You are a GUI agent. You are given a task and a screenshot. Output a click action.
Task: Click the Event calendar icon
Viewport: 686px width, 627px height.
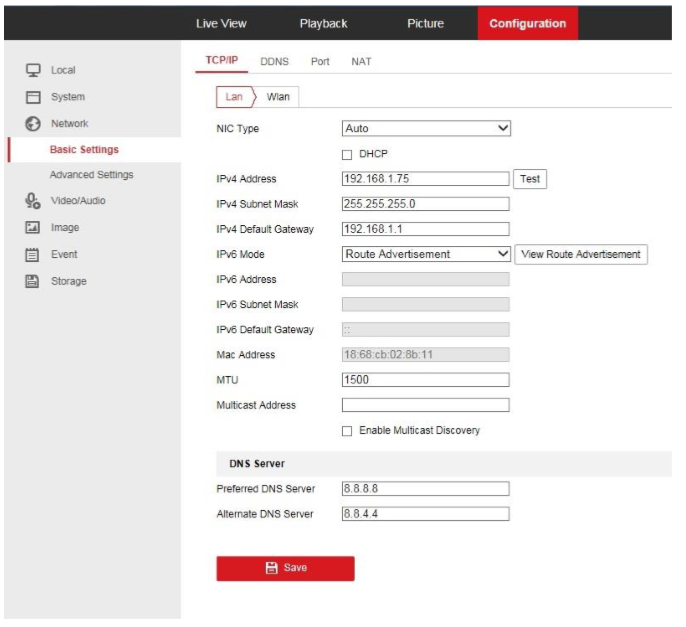coord(32,255)
